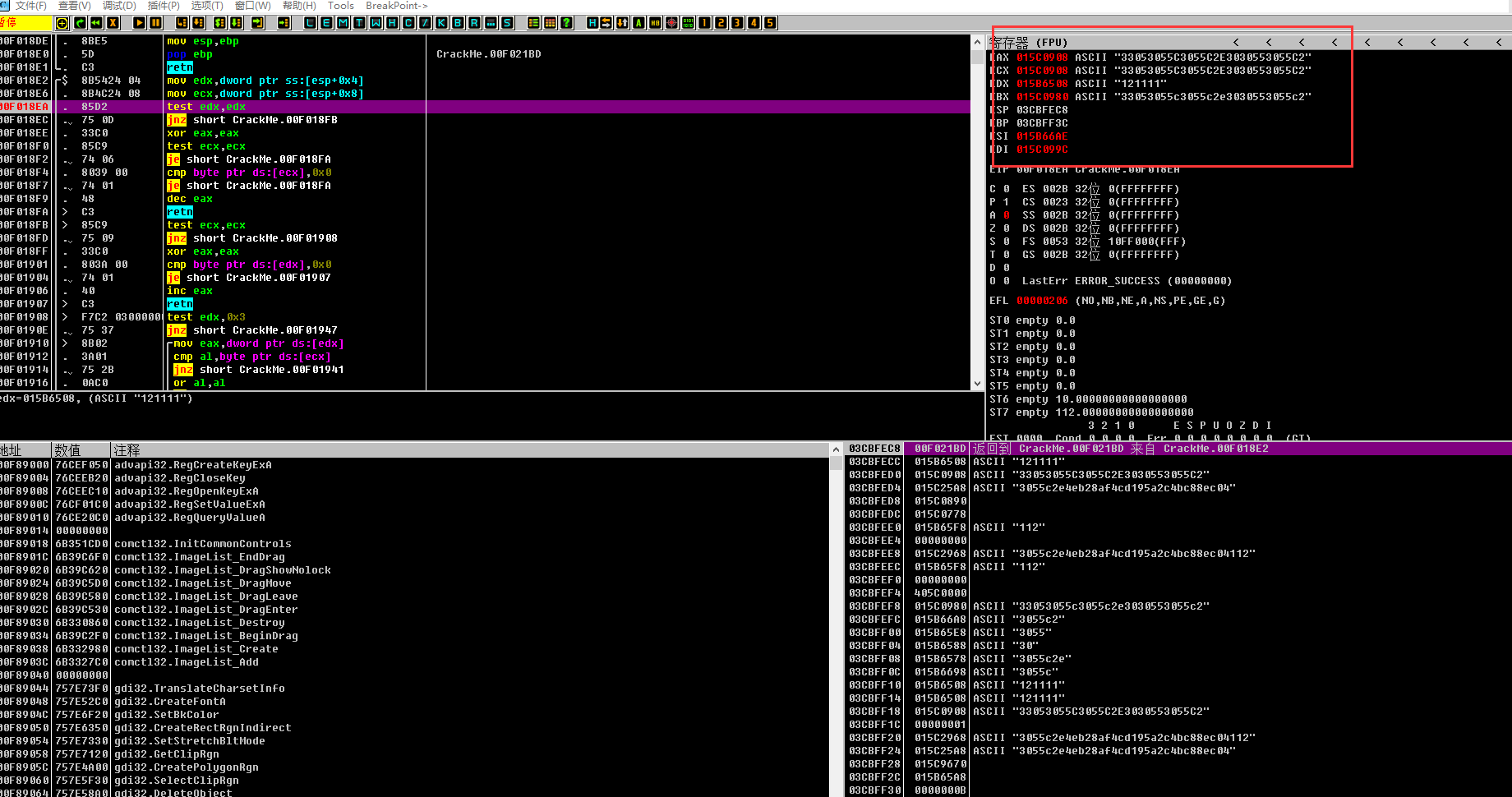Open Executable modules (E icon)

pos(326,23)
